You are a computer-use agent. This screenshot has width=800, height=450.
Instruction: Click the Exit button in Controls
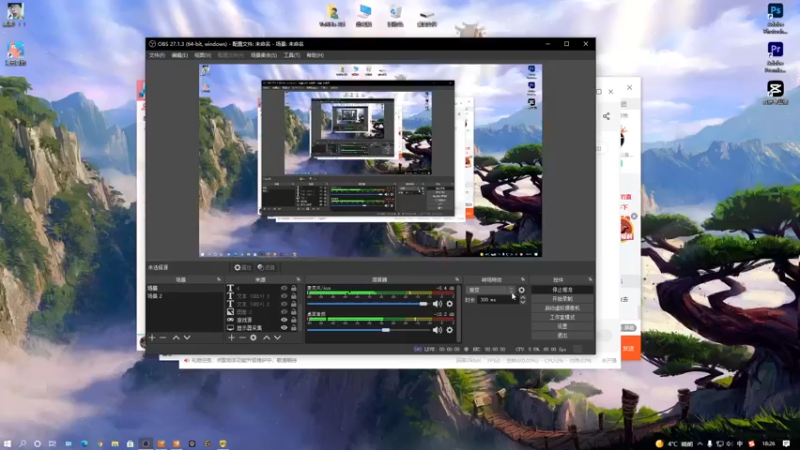(562, 335)
